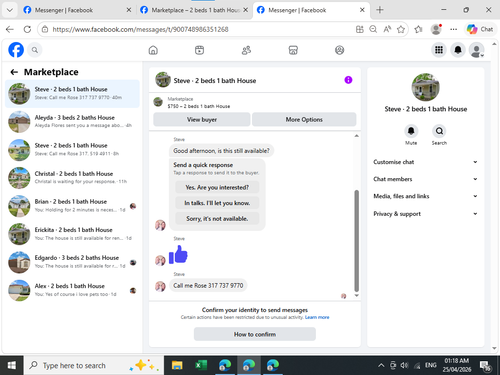Open Steve chat with 519 4911 number
This screenshot has width=500, height=375.
72,150
